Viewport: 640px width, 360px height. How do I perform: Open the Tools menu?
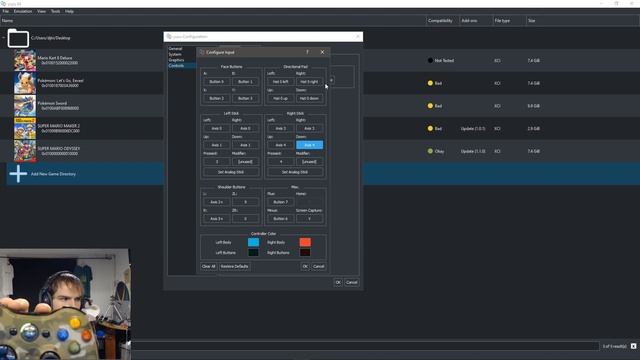[56, 11]
